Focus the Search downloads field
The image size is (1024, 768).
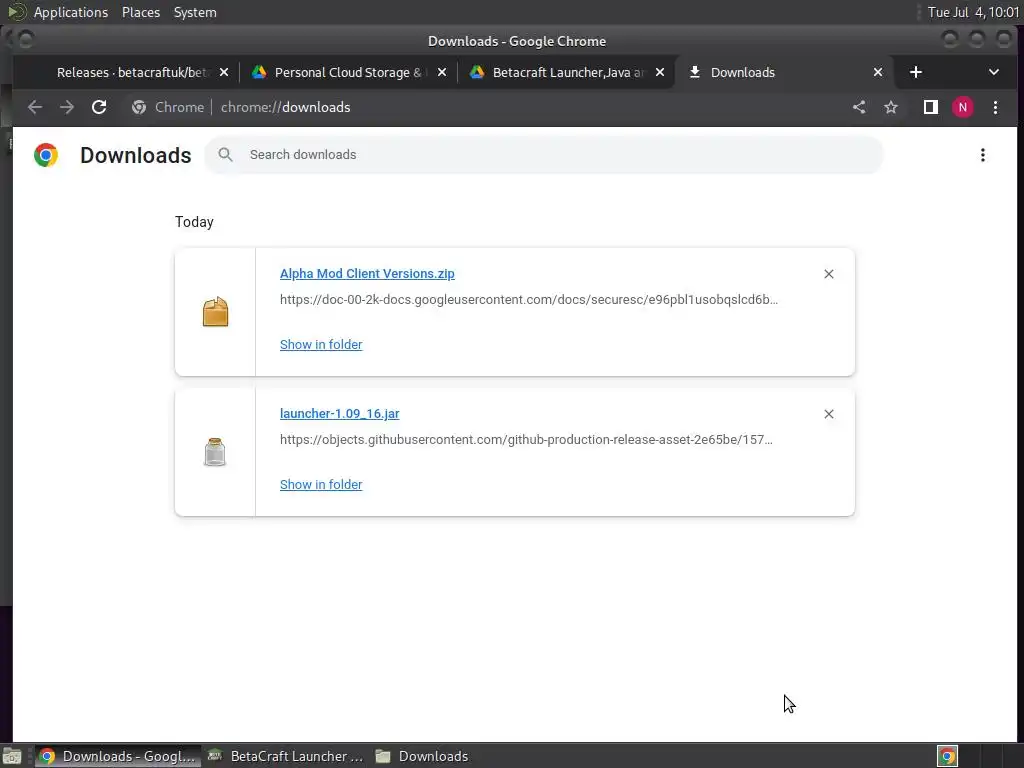544,154
